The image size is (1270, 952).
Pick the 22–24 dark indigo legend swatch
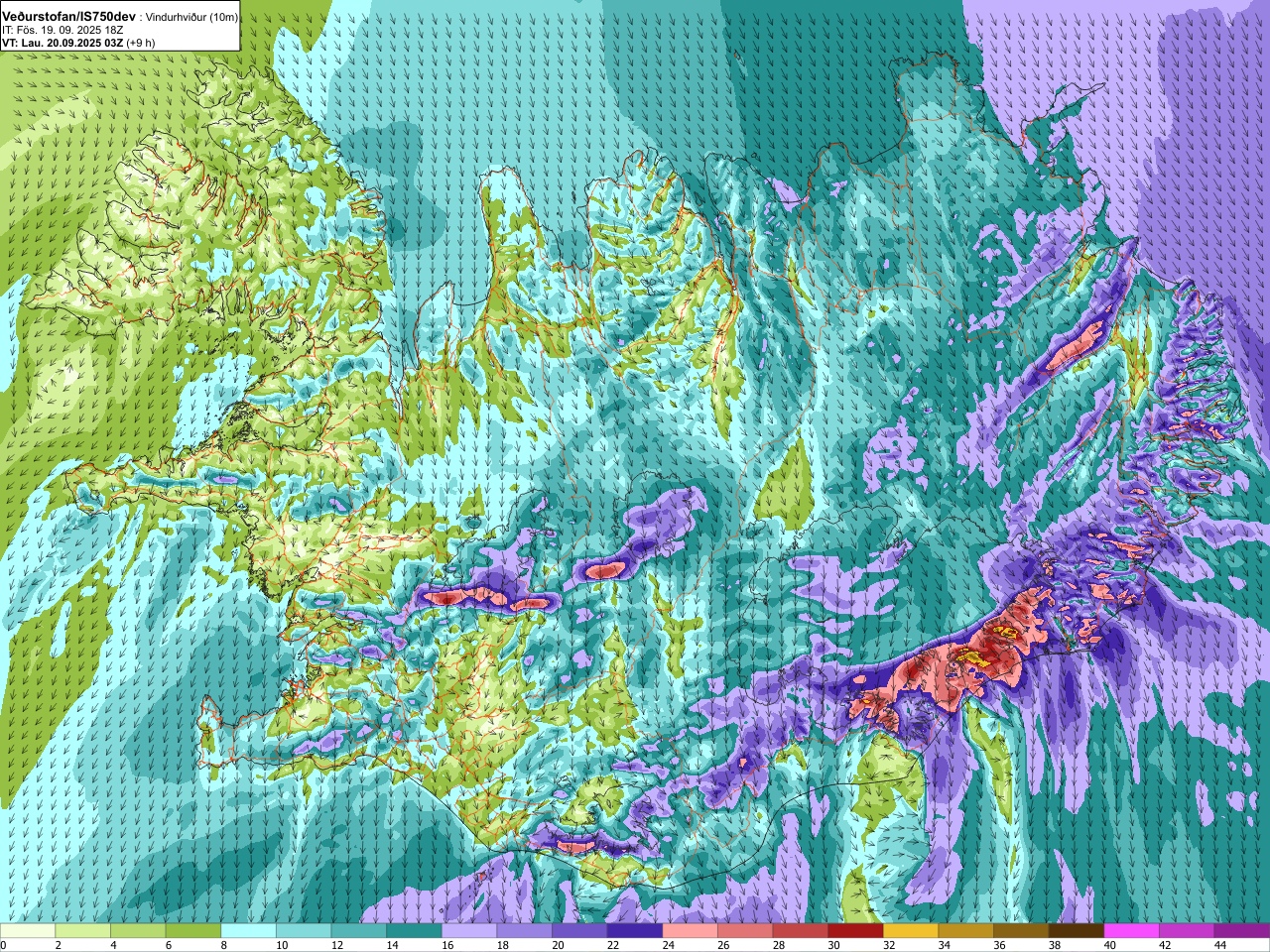pos(635,931)
